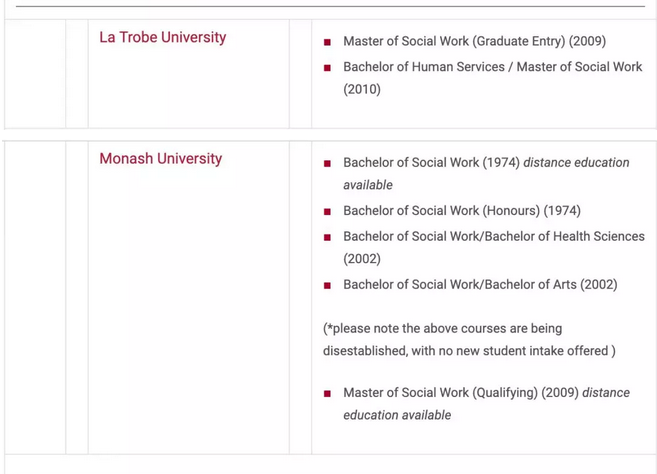Click bullet beside Master of Social Work (Graduate Entry)
Screen dimensions: 657x474
pyautogui.click(x=327, y=42)
